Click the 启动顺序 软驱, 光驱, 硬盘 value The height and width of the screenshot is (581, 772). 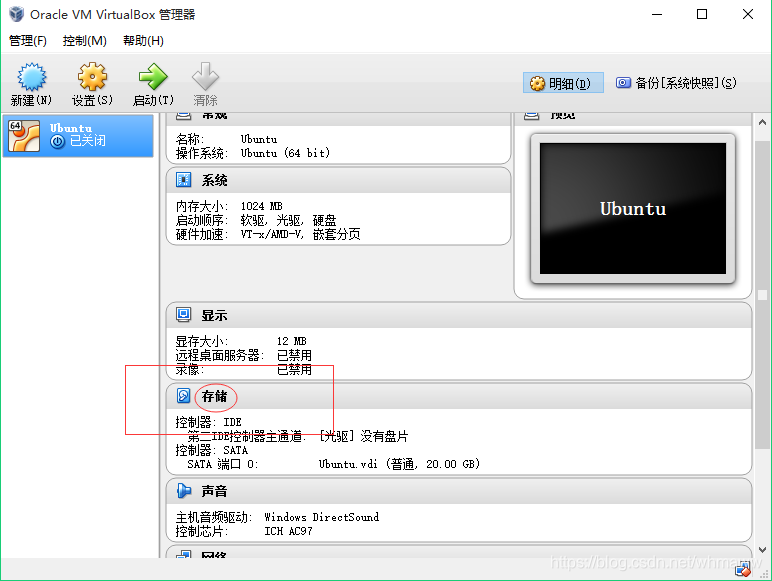click(289, 220)
